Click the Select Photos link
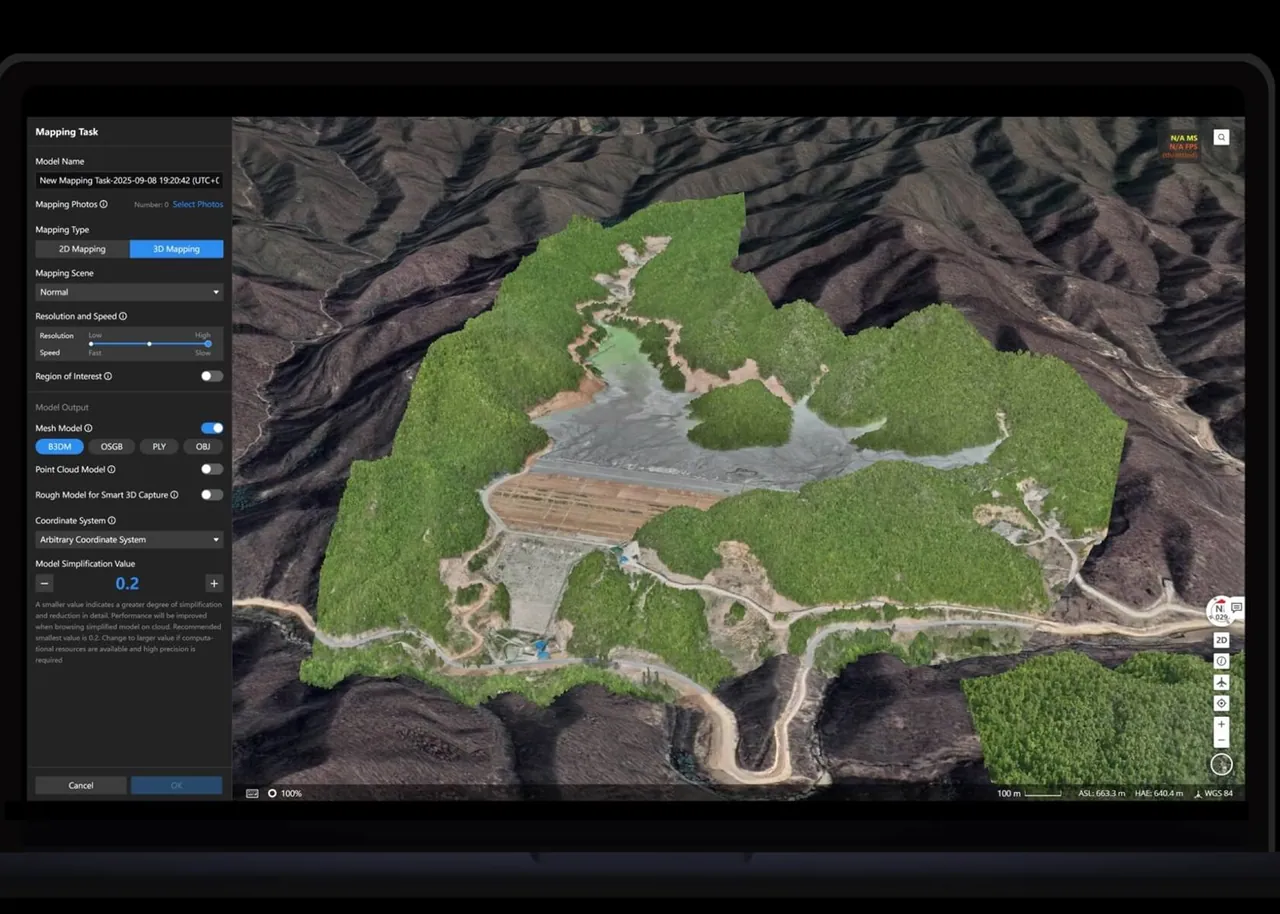The width and height of the screenshot is (1280, 914). (198, 204)
